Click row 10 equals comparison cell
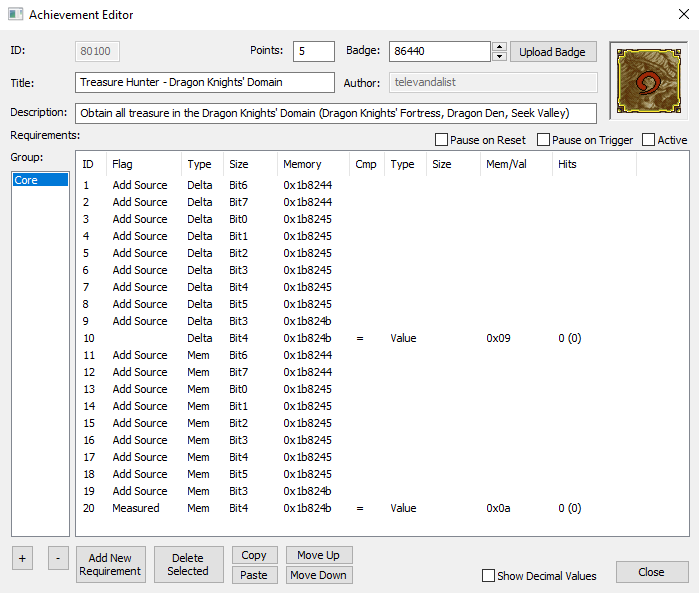Image resolution: width=699 pixels, height=593 pixels. click(360, 338)
